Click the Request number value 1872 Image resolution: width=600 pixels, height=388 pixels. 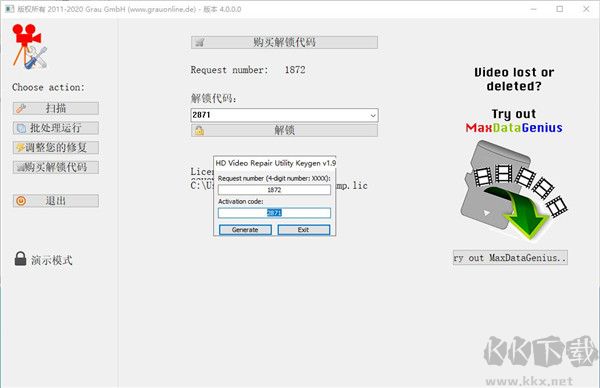pyautogui.click(x=295, y=70)
